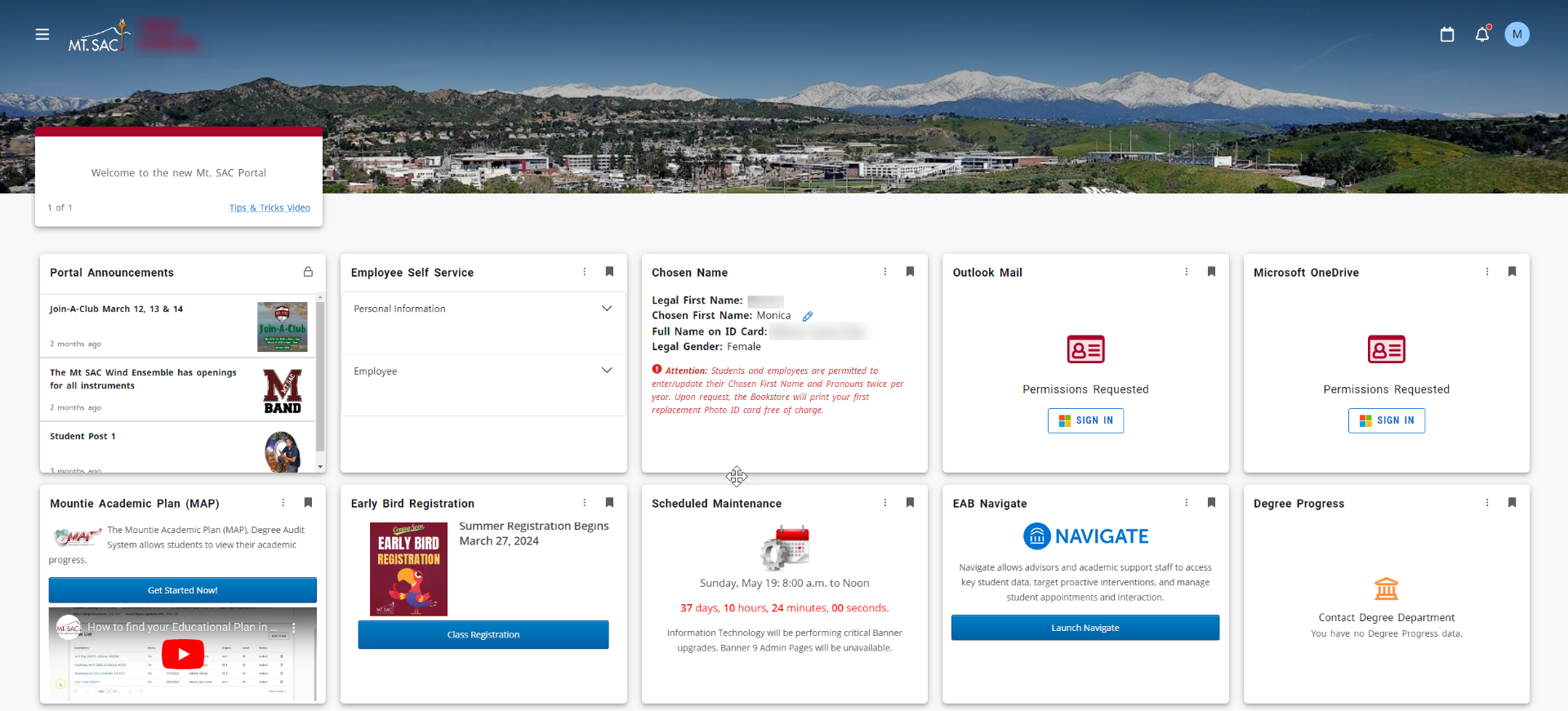Open the Wind Ensemble openings announcement
Image resolution: width=1568 pixels, height=711 pixels.
click(143, 379)
